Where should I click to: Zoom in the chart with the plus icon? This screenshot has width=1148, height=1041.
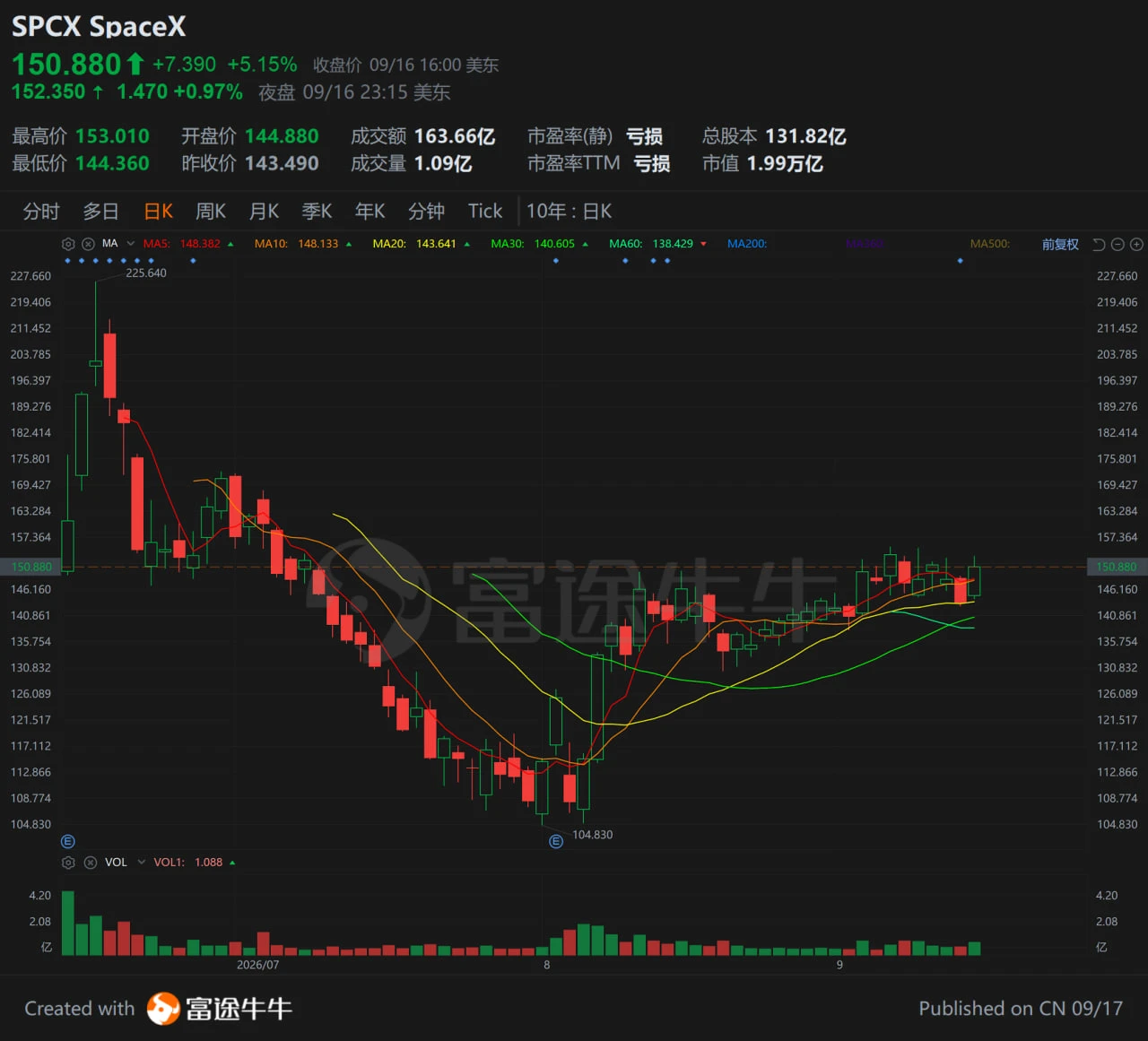tap(1136, 245)
